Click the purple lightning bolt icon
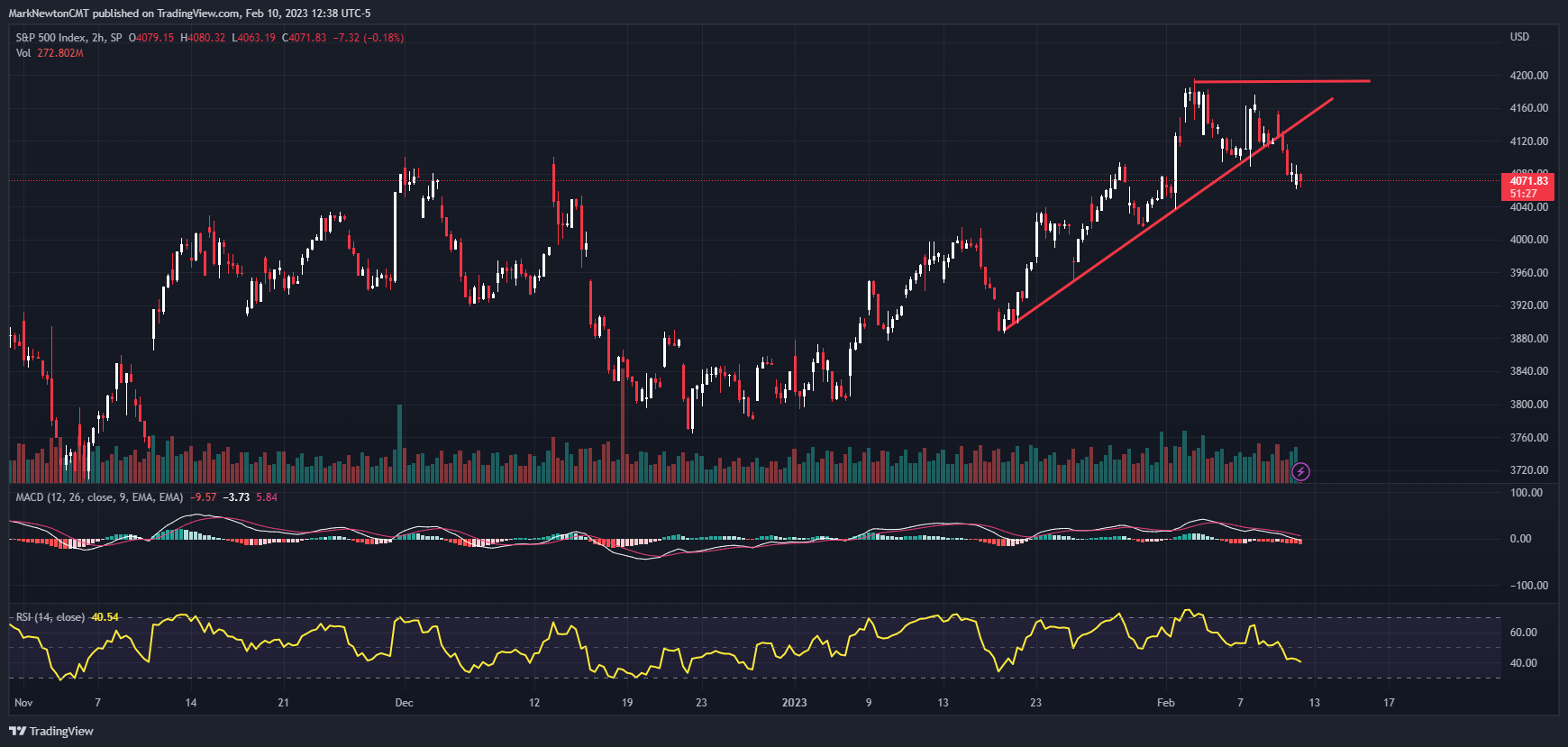The image size is (1568, 747). [1300, 471]
